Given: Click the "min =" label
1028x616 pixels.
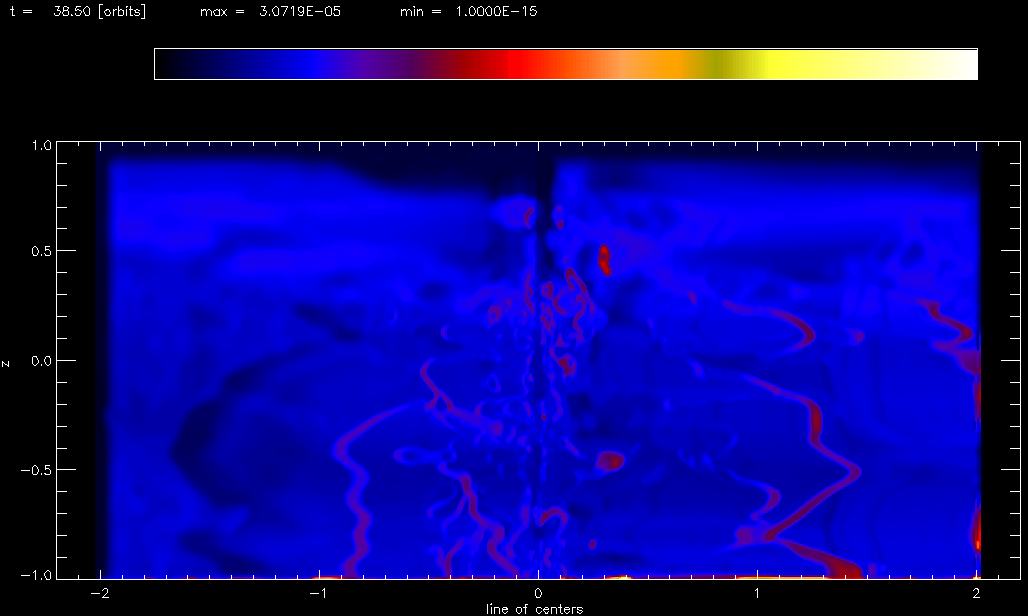Looking at the screenshot, I should (x=421, y=11).
